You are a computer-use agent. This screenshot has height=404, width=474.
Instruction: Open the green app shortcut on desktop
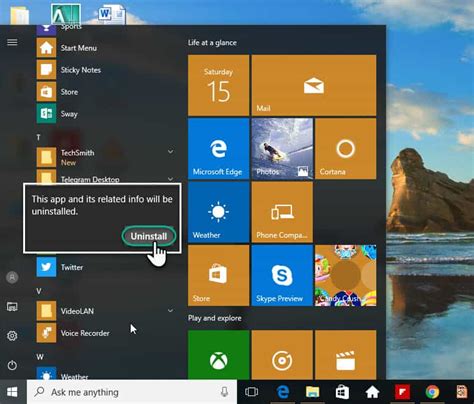click(66, 14)
